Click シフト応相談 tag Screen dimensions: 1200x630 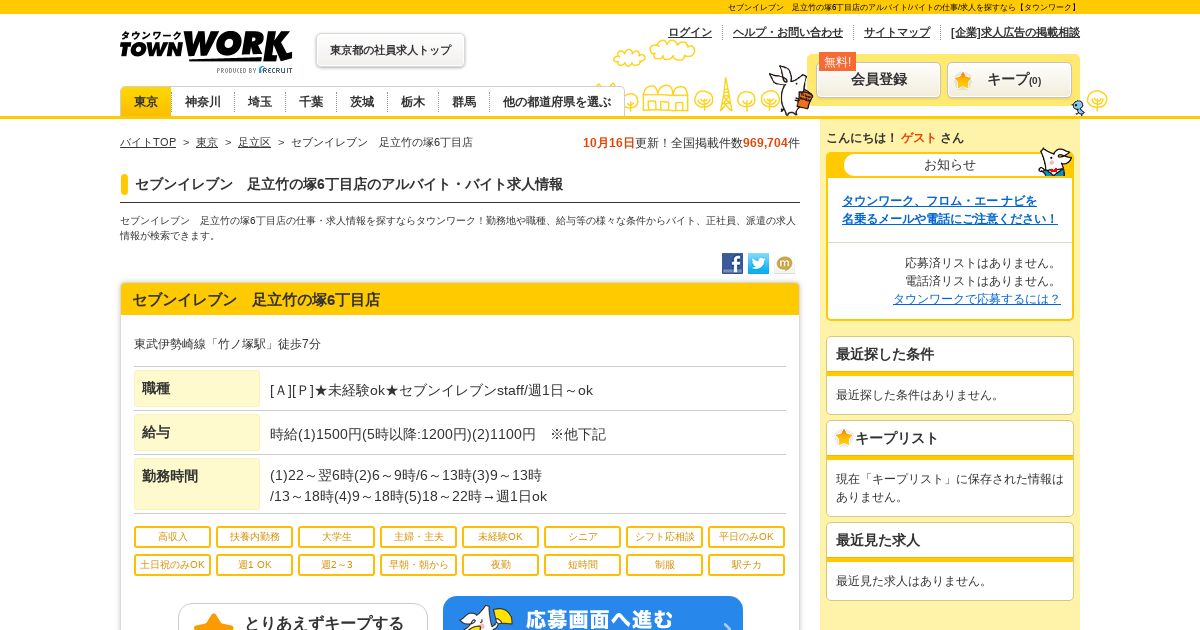[664, 537]
